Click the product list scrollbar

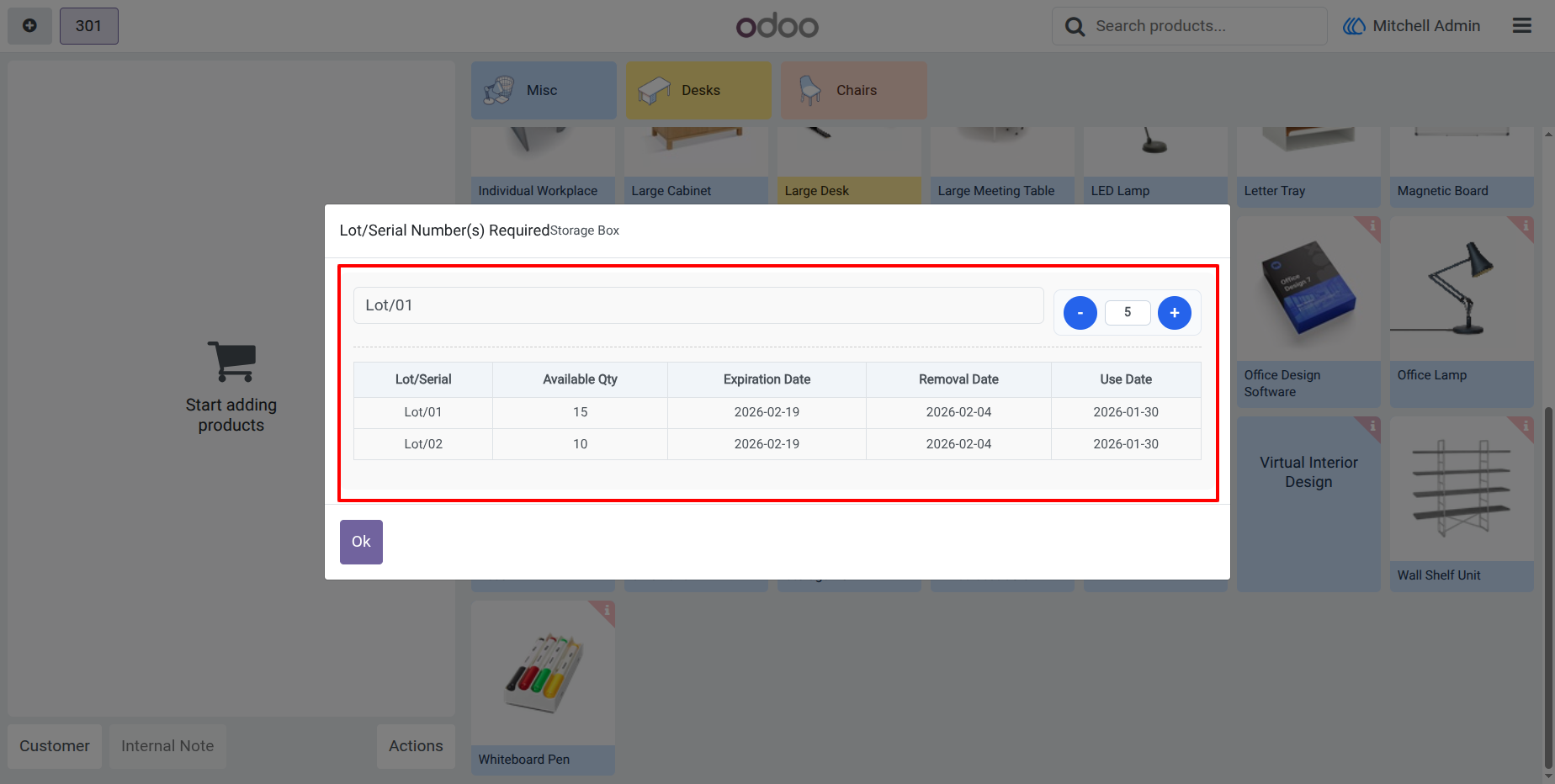point(1548,586)
